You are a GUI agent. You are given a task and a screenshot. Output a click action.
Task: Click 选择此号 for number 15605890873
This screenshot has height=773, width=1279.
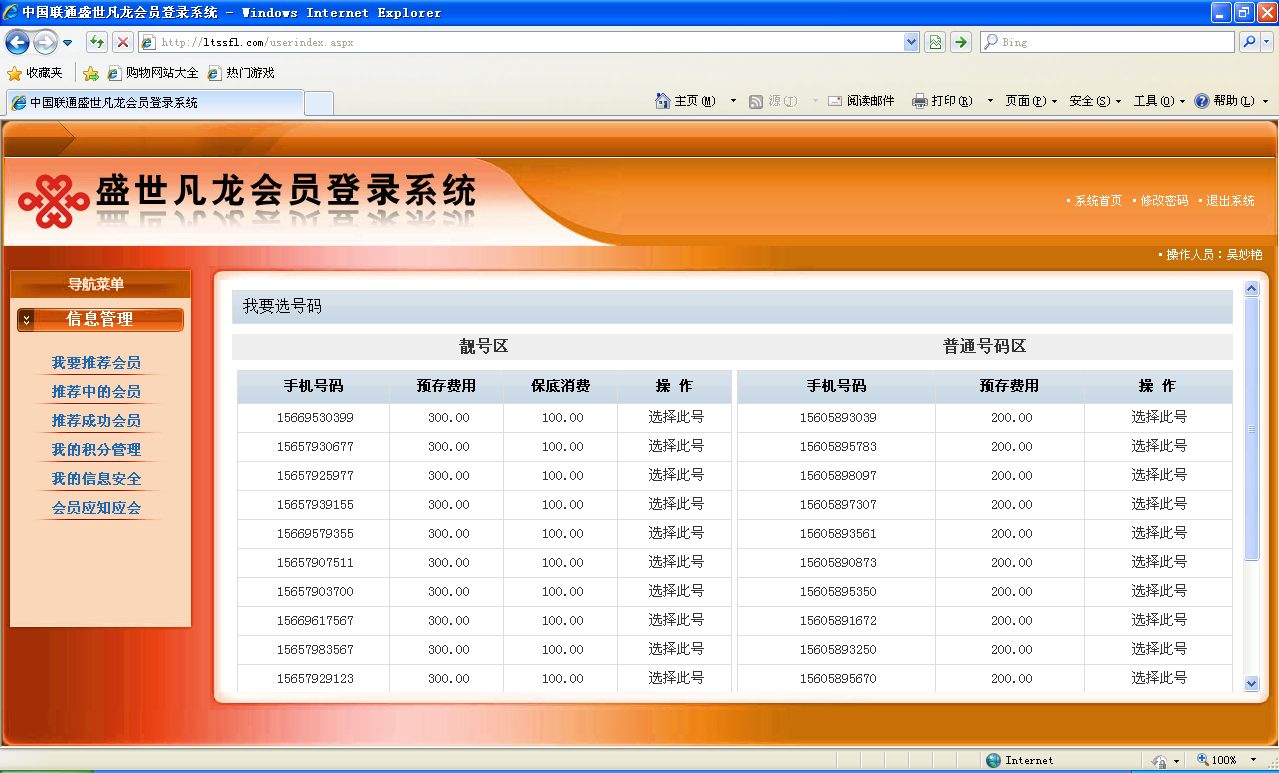click(x=1159, y=562)
